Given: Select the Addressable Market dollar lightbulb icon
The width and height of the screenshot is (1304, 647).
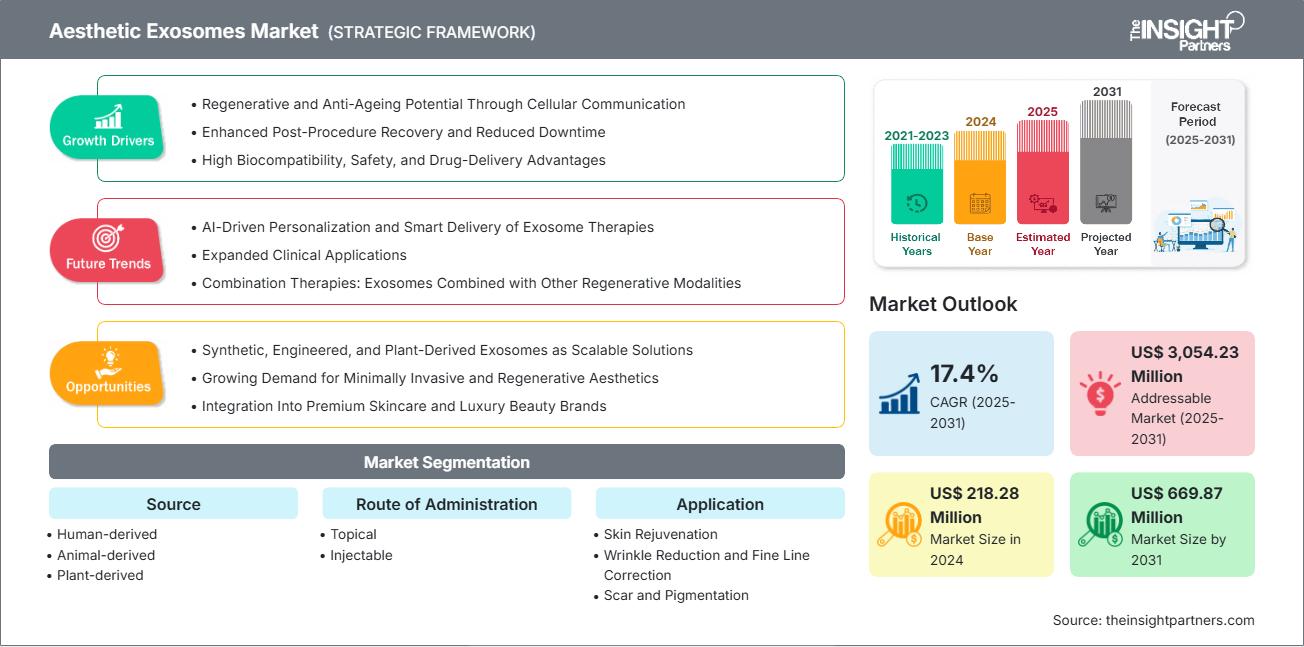Looking at the screenshot, I should [1100, 394].
